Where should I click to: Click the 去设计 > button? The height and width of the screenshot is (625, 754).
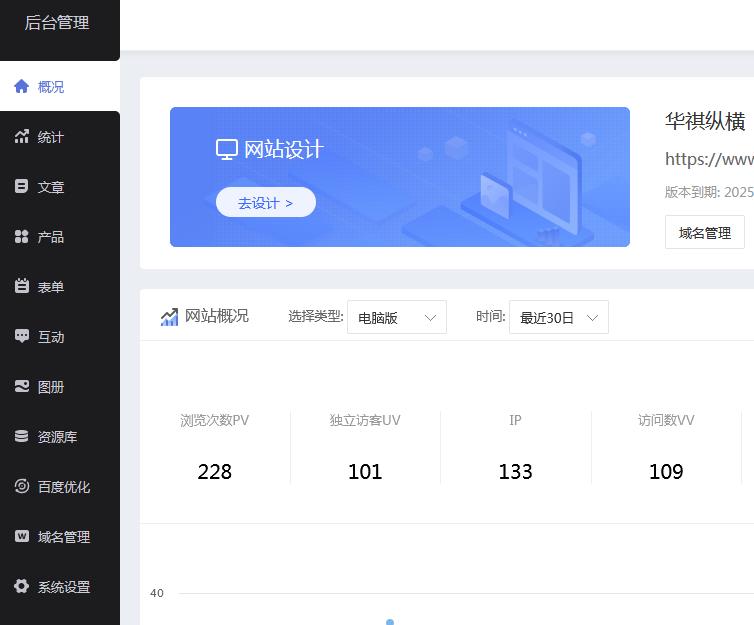tap(266, 202)
